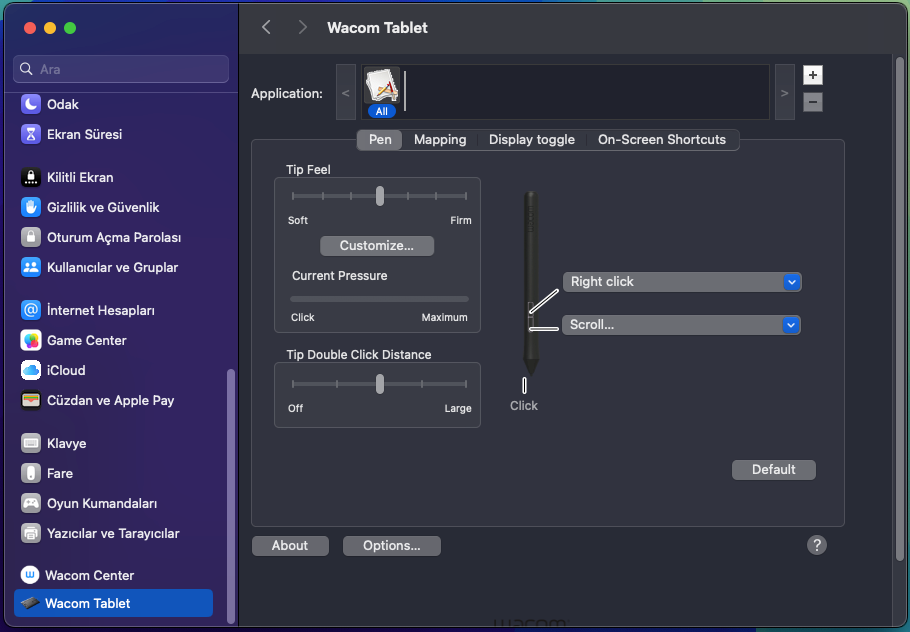
Task: Select Fare label in sidebar
Action: (60, 474)
